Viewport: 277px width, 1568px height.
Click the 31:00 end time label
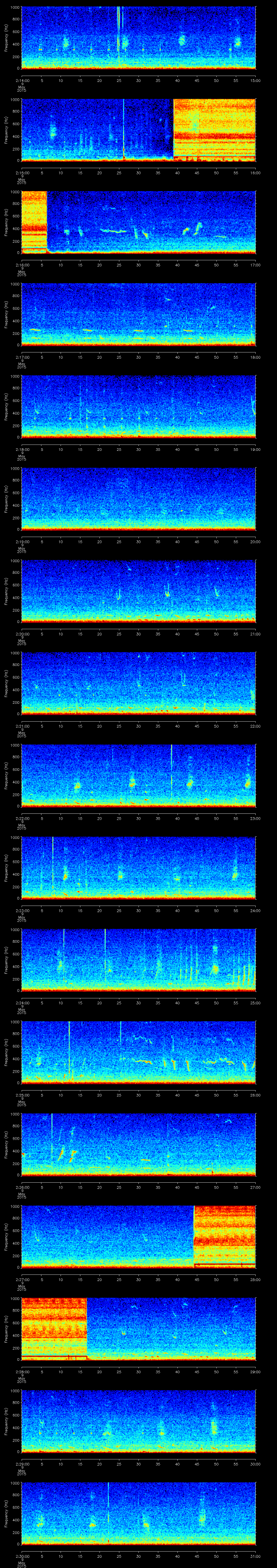(255, 1556)
